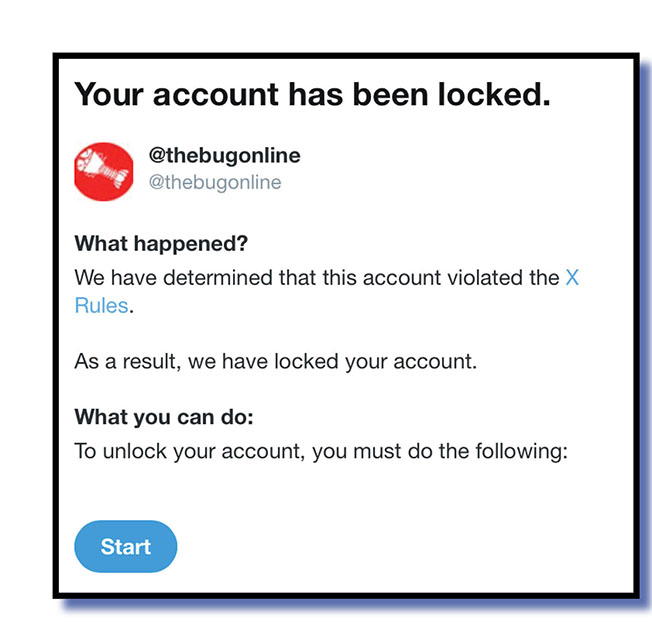Viewport: 652px width, 622px height.
Task: Click the 'As a result, we have locked' sentence
Action: [x=275, y=361]
